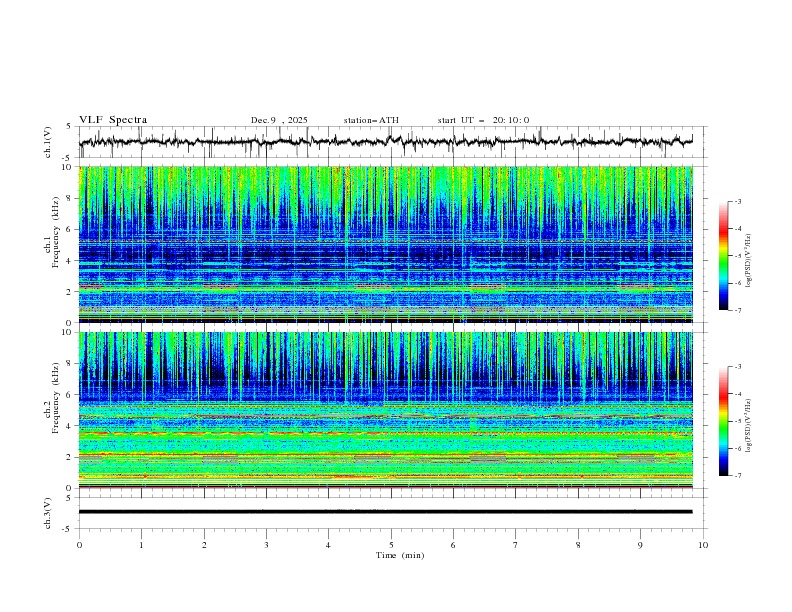The image size is (792, 612).
Task: Click the ch.3(V) axis label
Action: (48, 513)
